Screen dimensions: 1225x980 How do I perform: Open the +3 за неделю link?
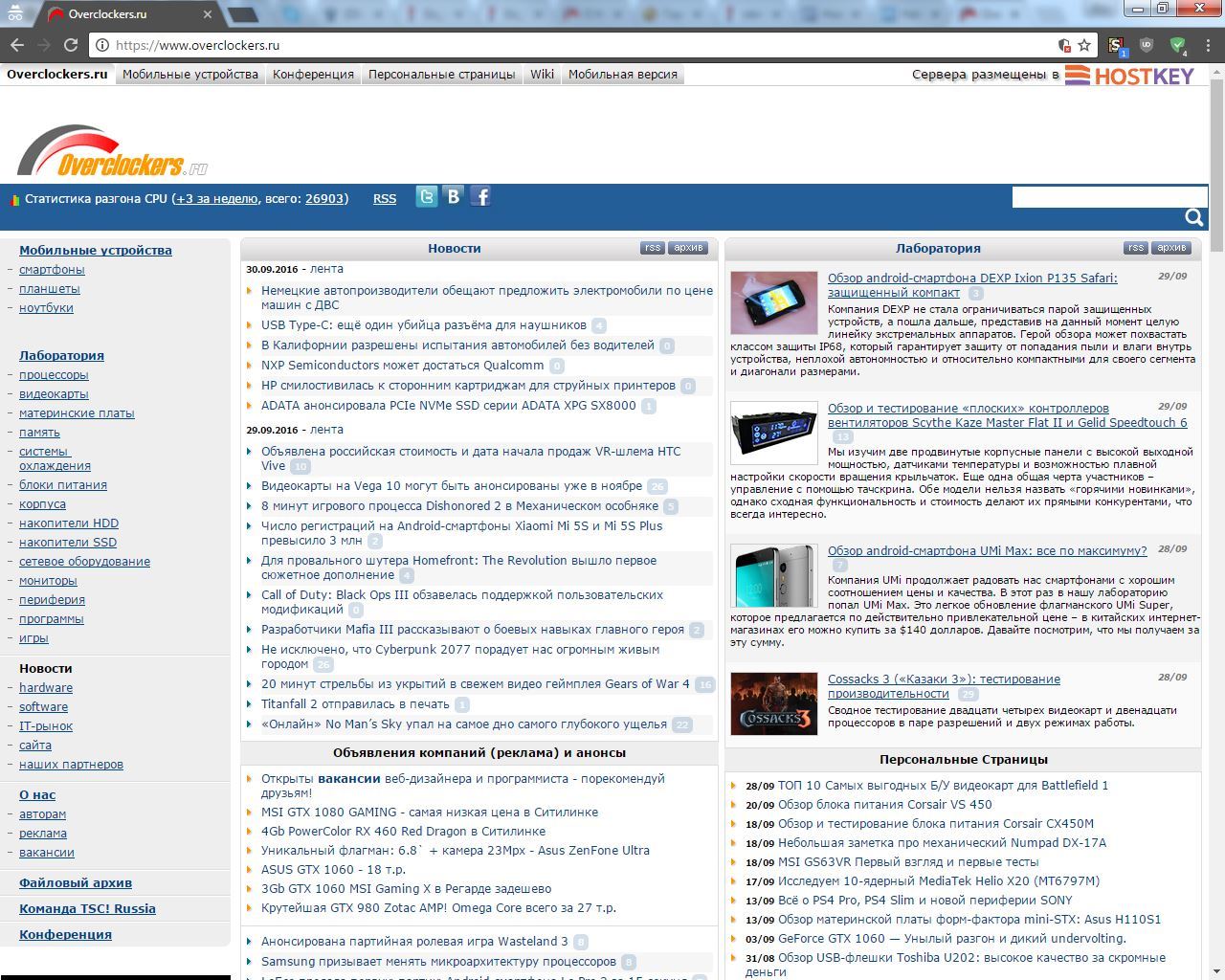pyautogui.click(x=216, y=199)
